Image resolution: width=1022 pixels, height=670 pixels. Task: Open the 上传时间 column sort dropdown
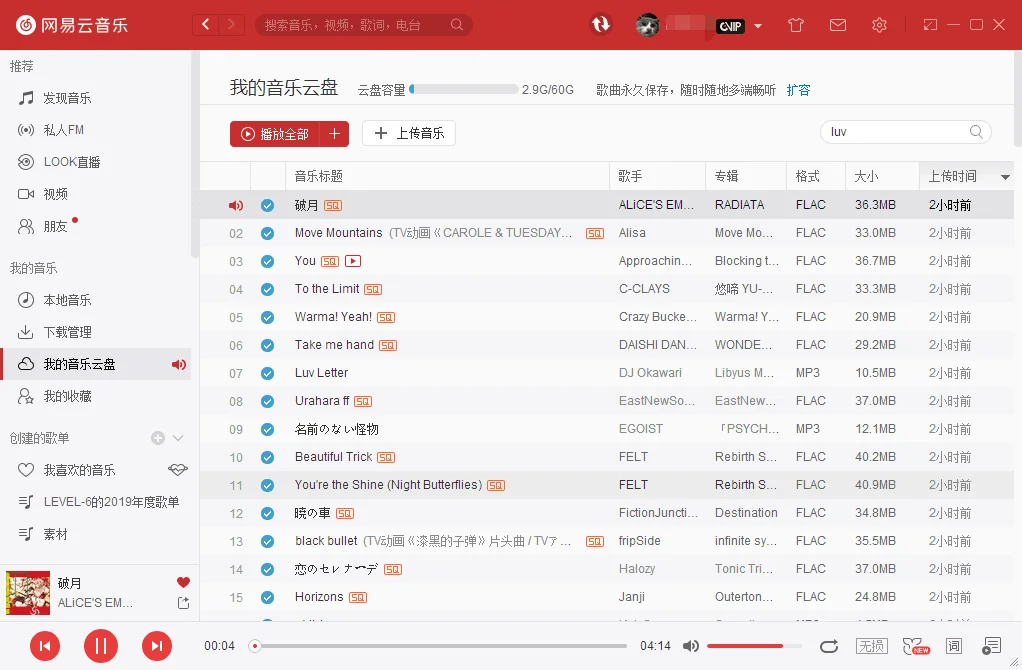click(x=1004, y=175)
